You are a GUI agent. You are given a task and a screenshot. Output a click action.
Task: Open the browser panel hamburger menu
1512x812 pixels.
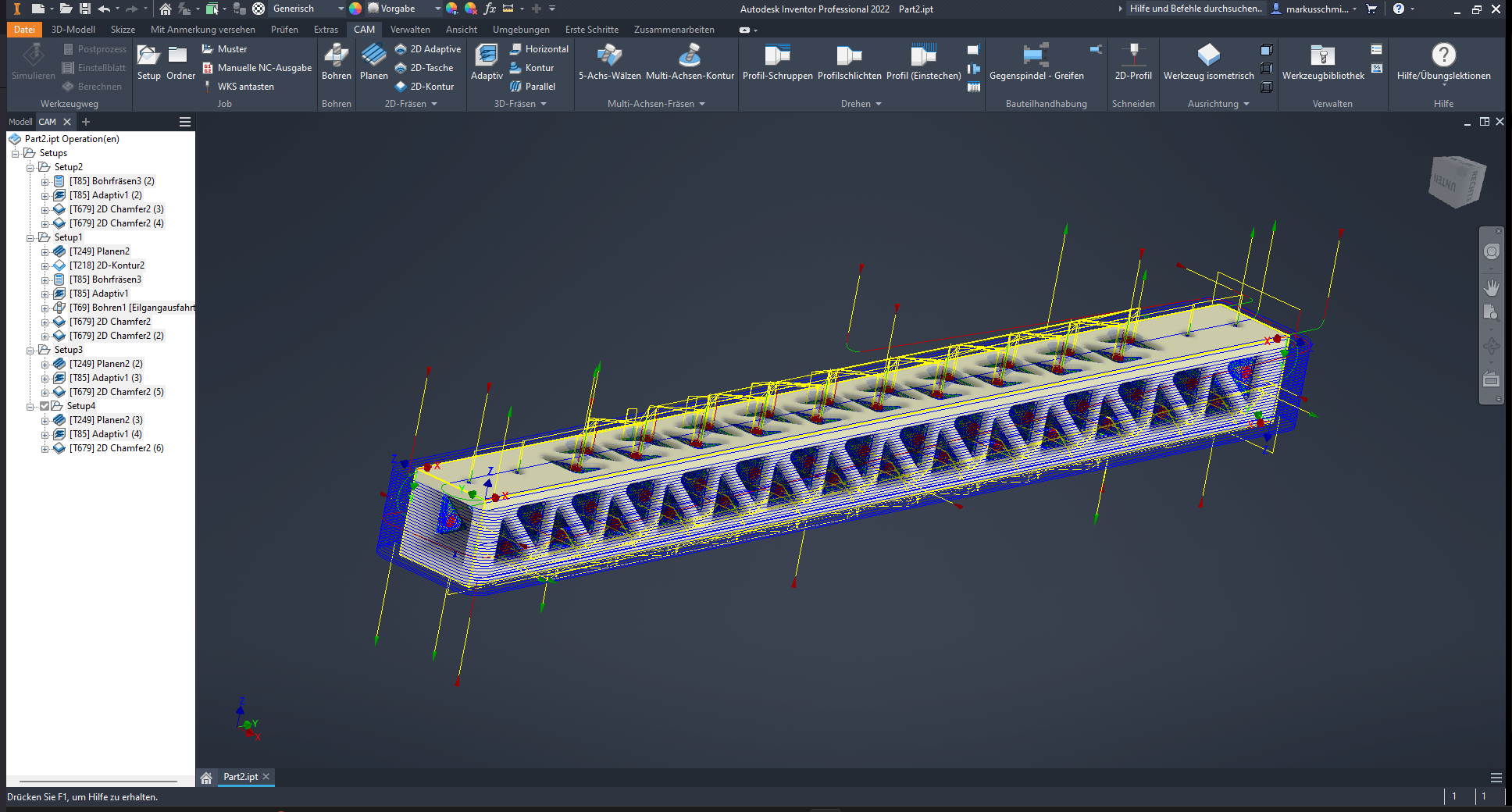tap(185, 122)
